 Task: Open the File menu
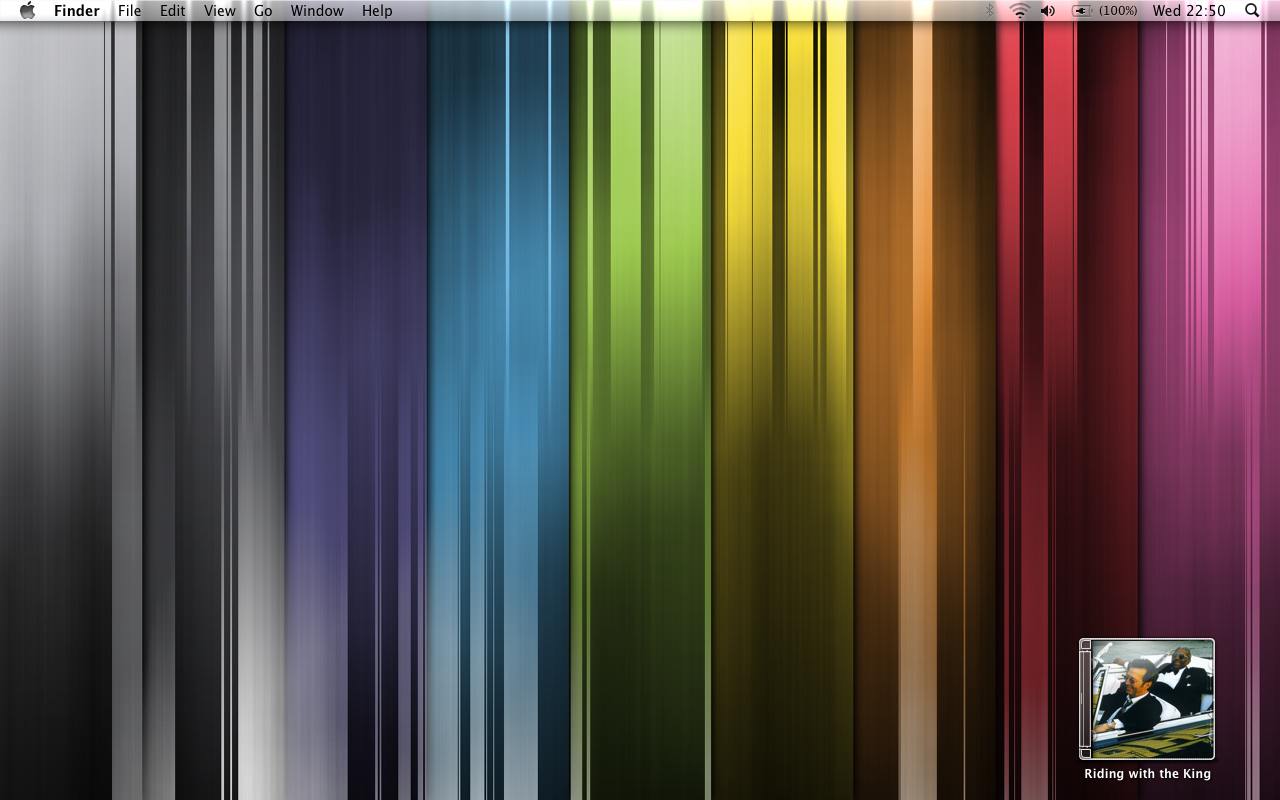pyautogui.click(x=129, y=11)
